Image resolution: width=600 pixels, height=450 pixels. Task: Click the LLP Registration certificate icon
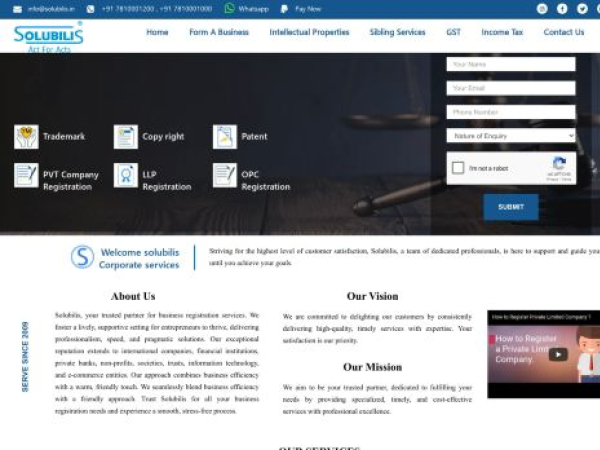coord(126,175)
